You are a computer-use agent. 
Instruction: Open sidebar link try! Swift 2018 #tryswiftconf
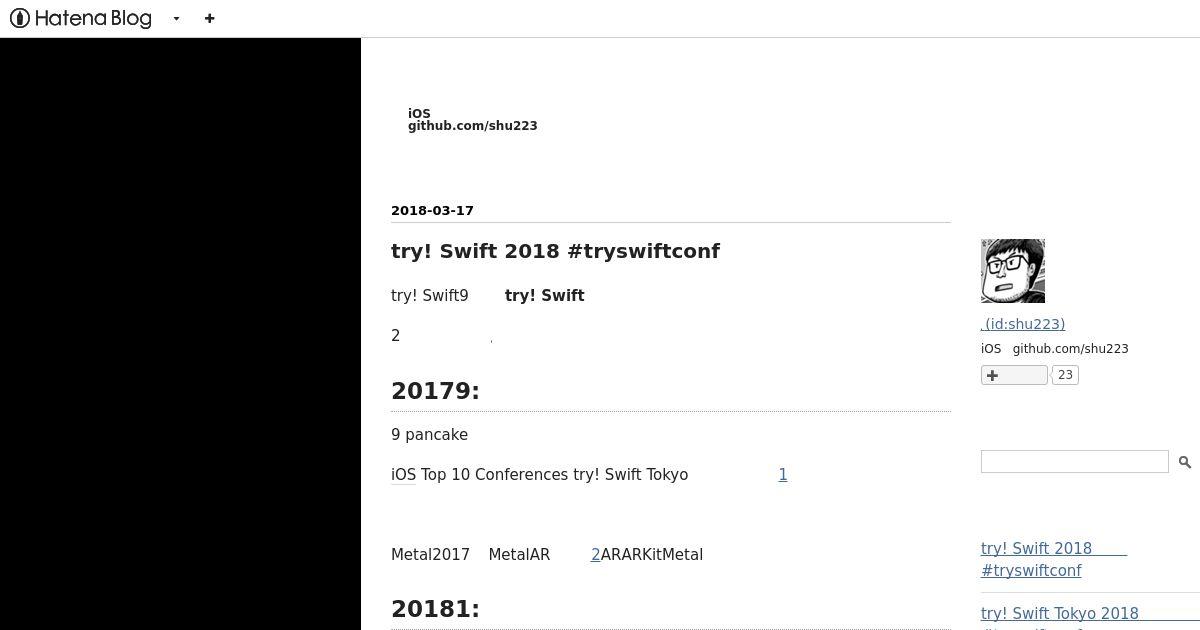click(1054, 560)
